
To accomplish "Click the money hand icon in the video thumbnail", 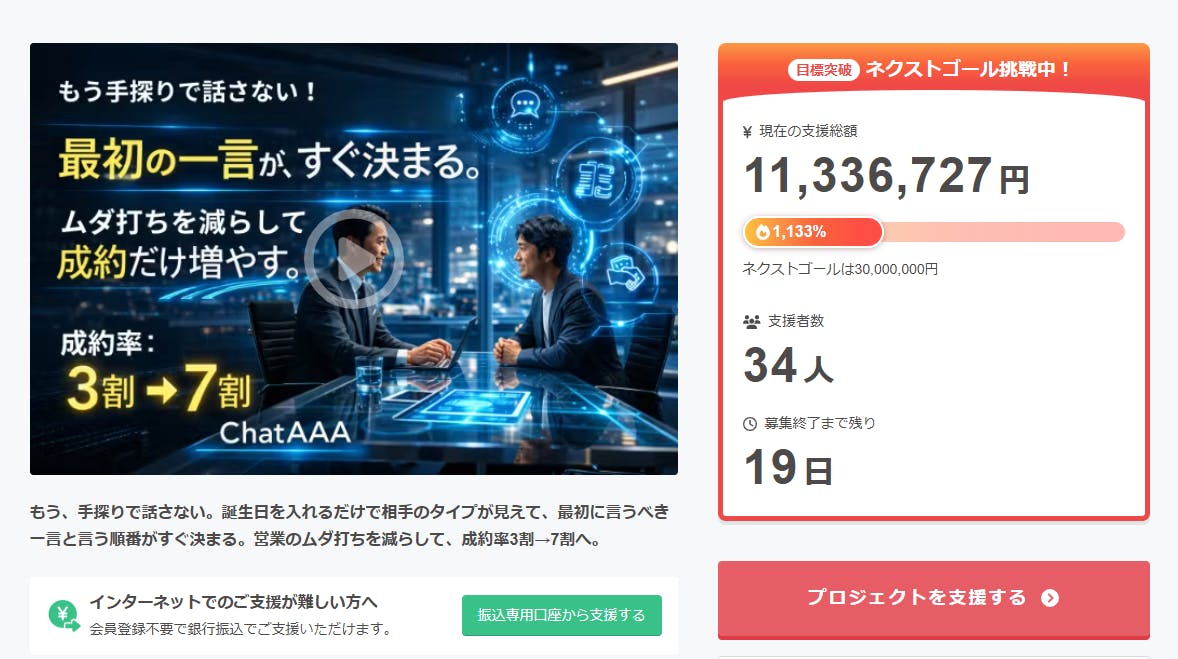I will pyautogui.click(x=626, y=272).
